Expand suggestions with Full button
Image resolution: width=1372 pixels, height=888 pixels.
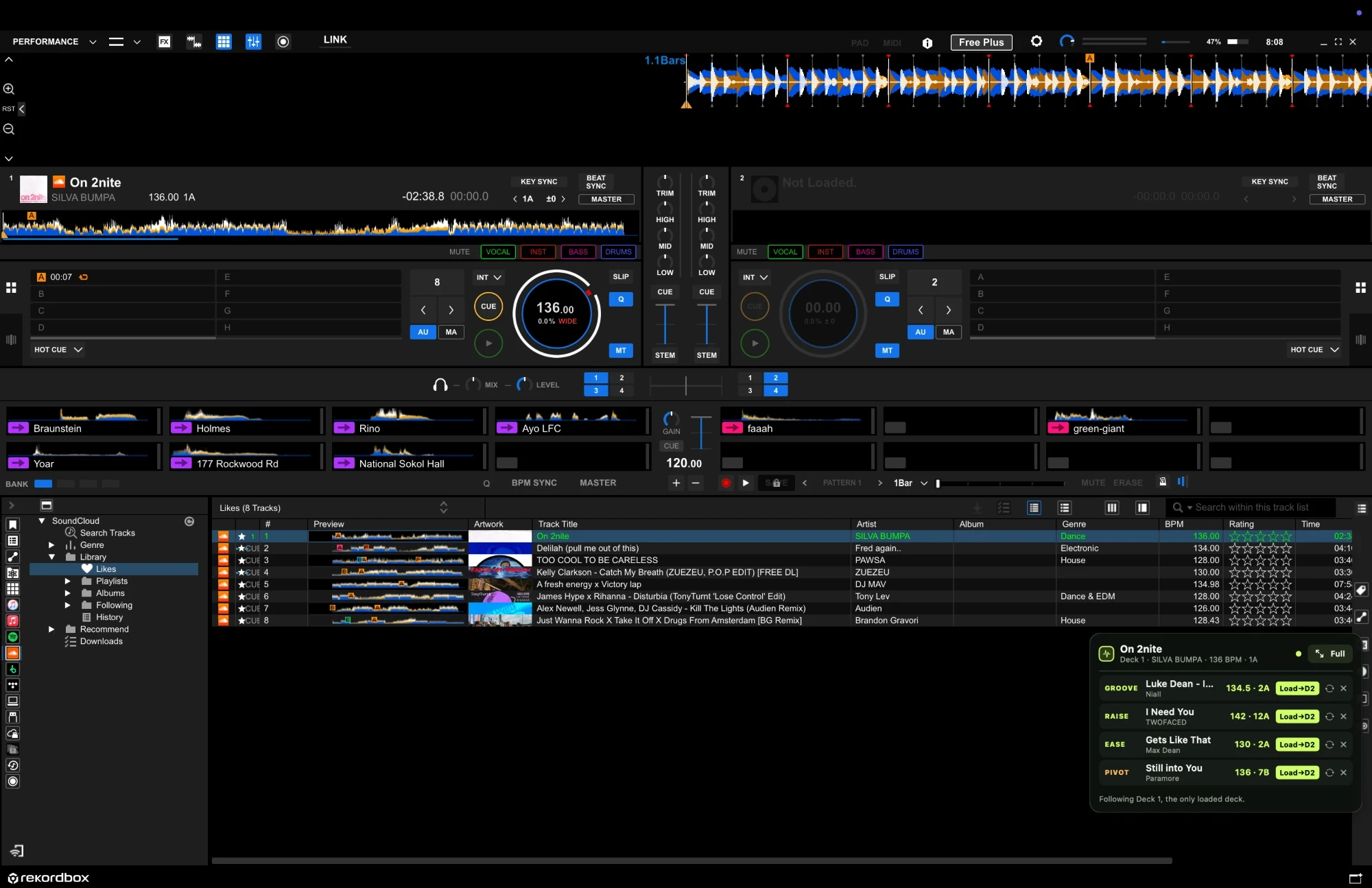pyautogui.click(x=1330, y=653)
